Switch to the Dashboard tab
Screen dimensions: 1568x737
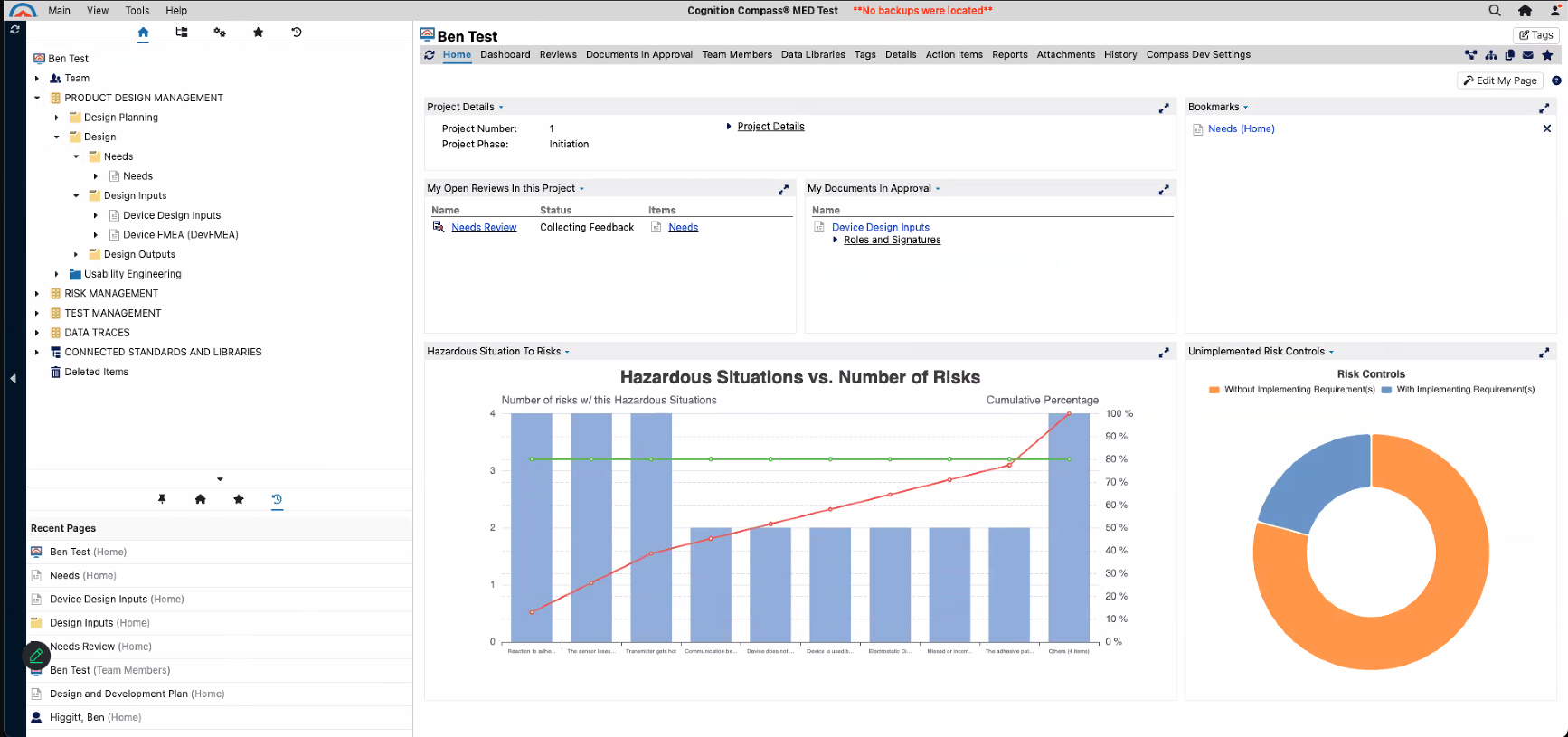[505, 55]
